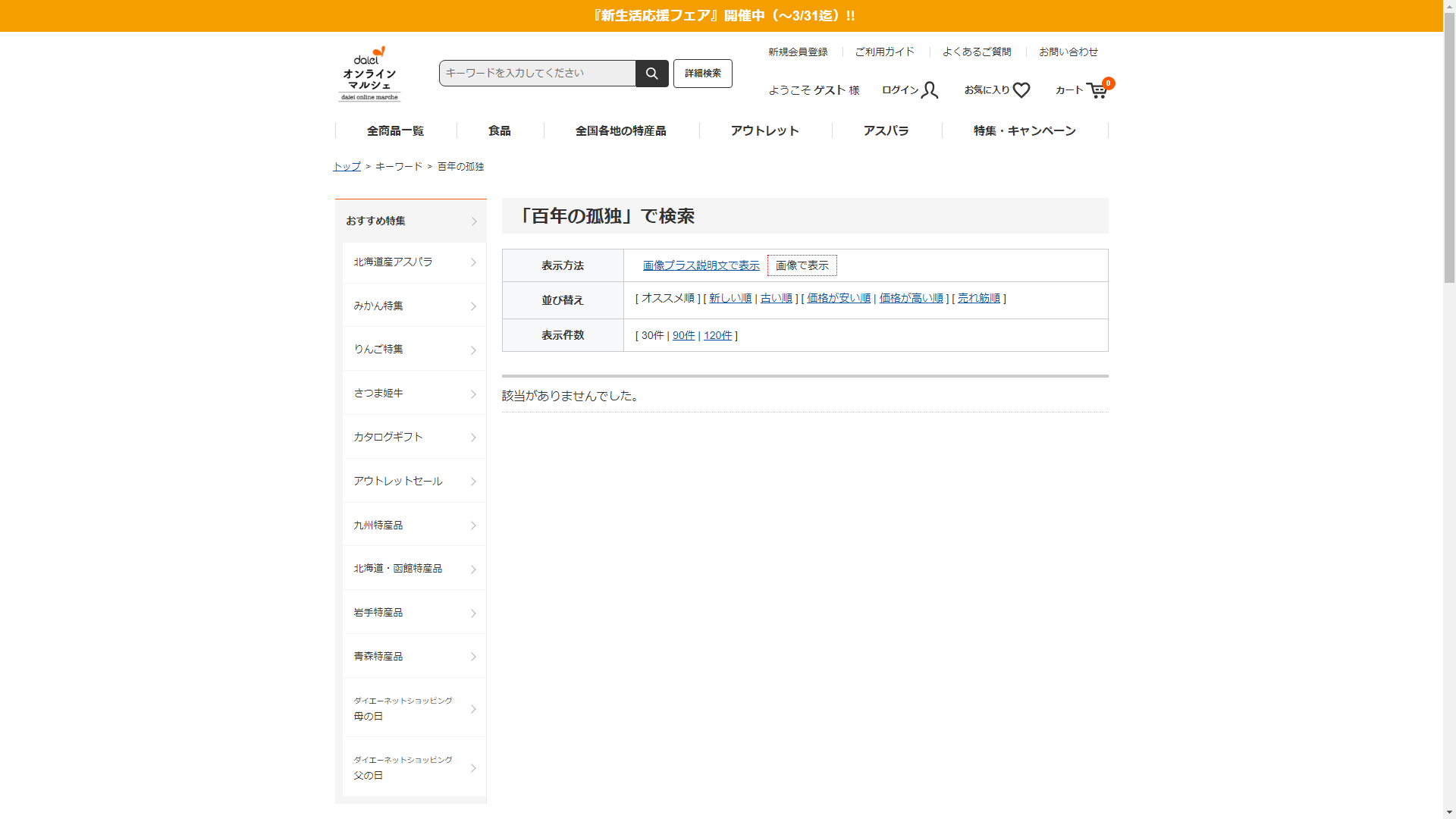Switch display to 画像で表示
This screenshot has height=819, width=1456.
802,265
